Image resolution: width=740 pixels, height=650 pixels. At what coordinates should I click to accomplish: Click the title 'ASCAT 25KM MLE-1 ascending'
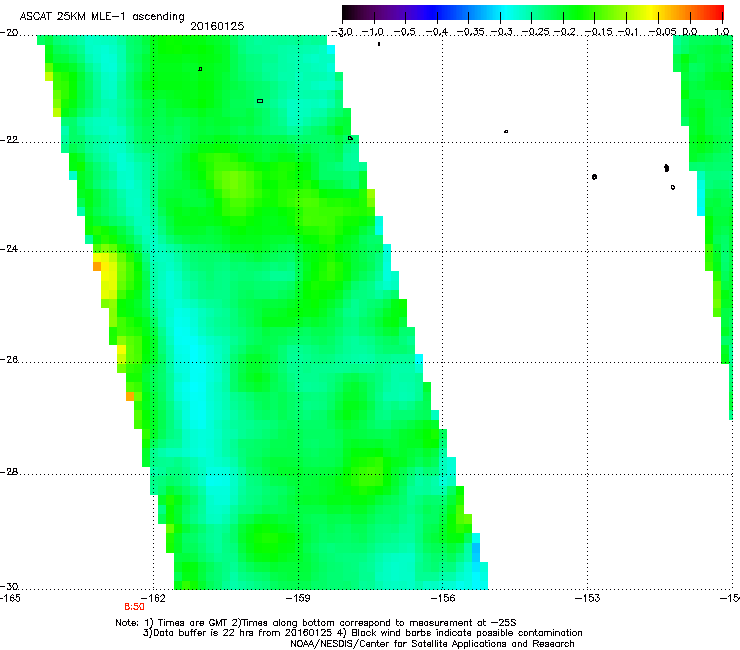coord(102,16)
